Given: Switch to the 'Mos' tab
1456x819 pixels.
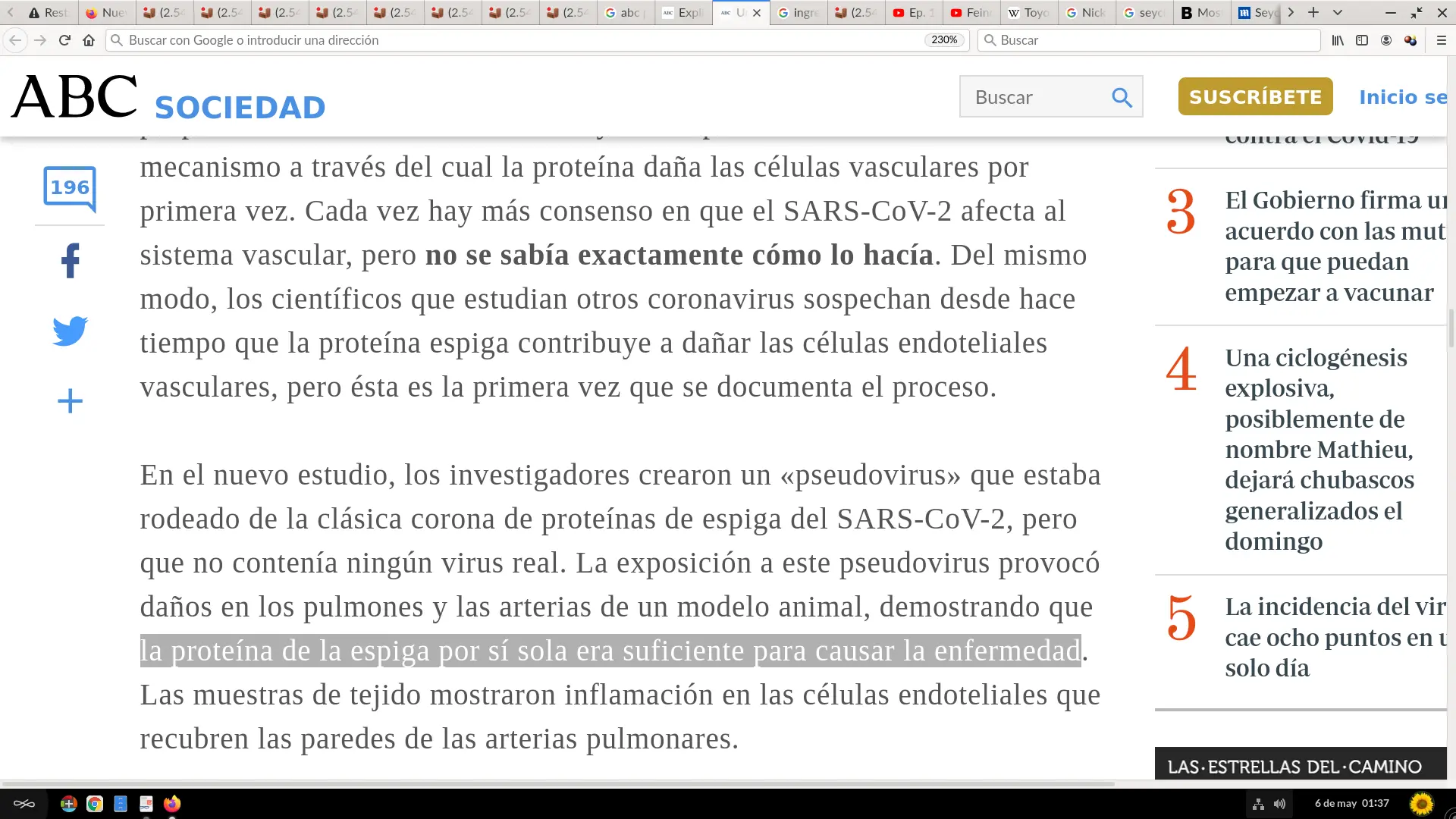Looking at the screenshot, I should (1201, 12).
